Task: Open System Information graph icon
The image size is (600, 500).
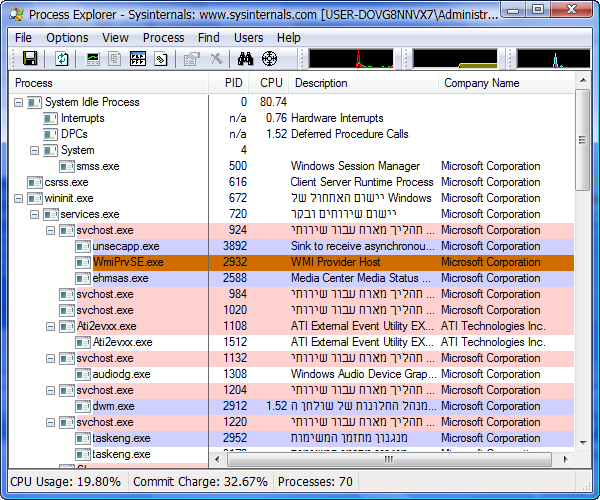Action: [93, 59]
